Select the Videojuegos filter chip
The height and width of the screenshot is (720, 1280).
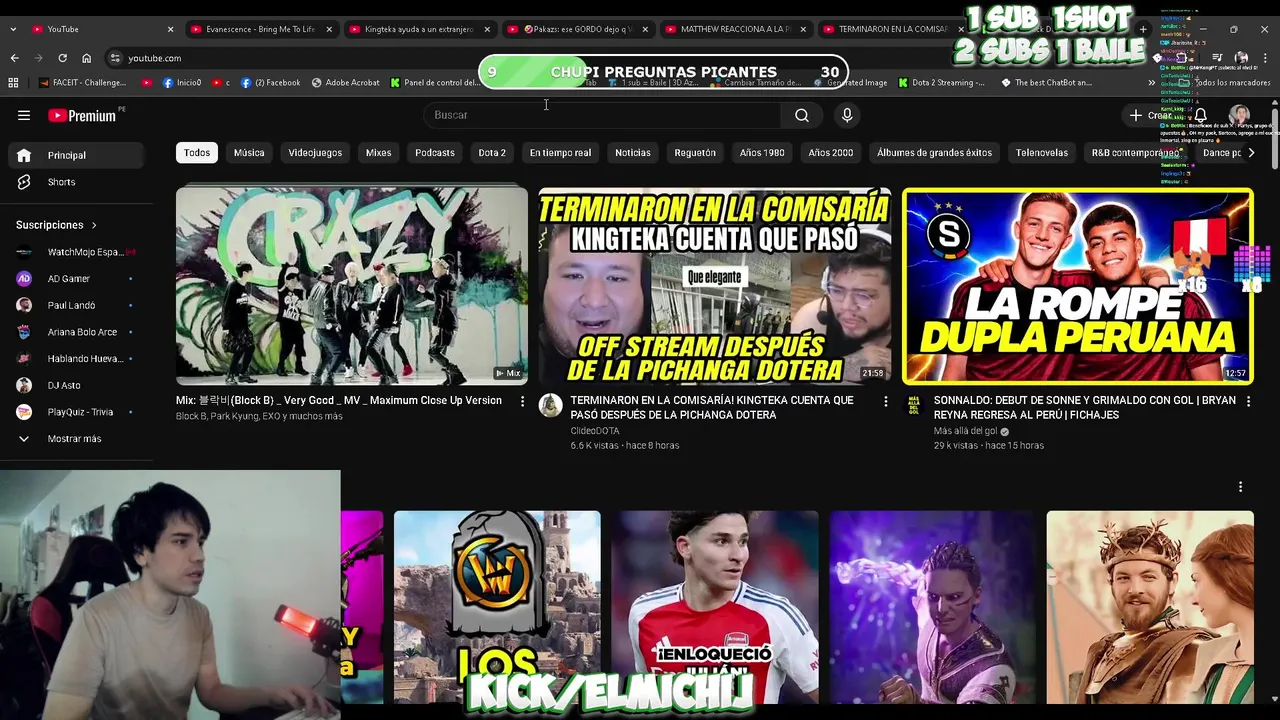(315, 153)
